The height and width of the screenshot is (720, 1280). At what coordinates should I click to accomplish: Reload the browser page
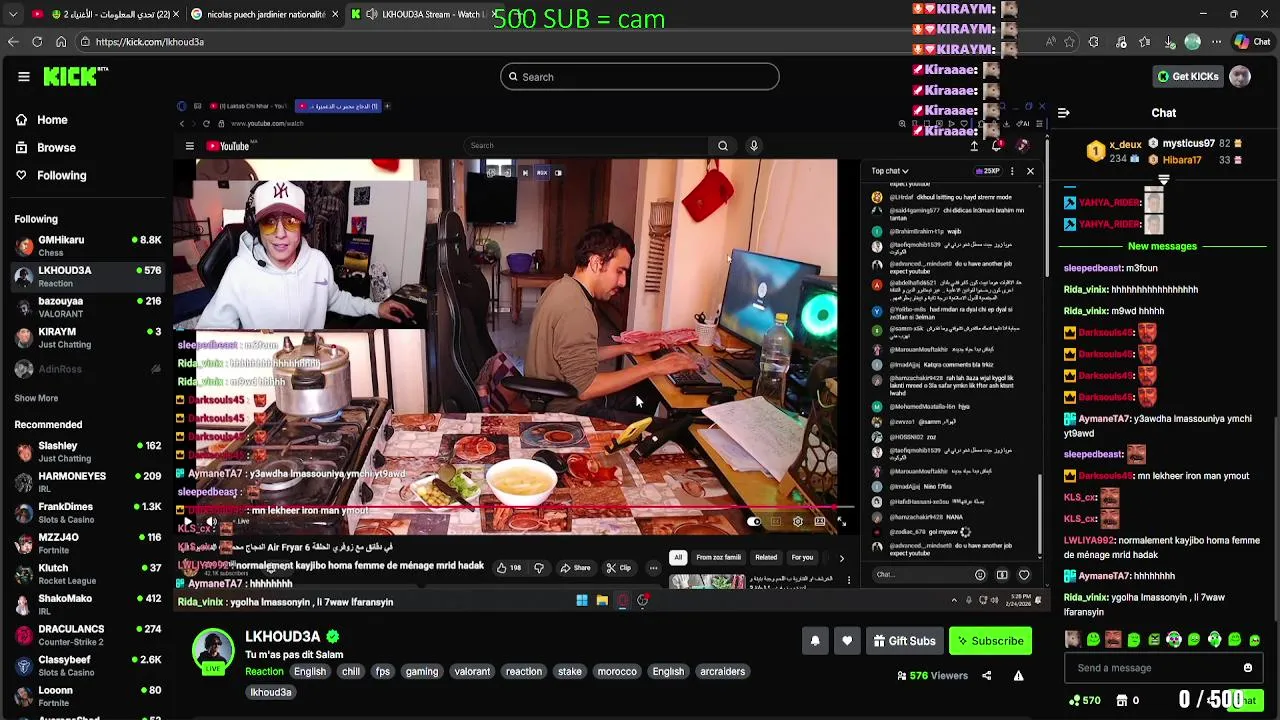tap(37, 42)
